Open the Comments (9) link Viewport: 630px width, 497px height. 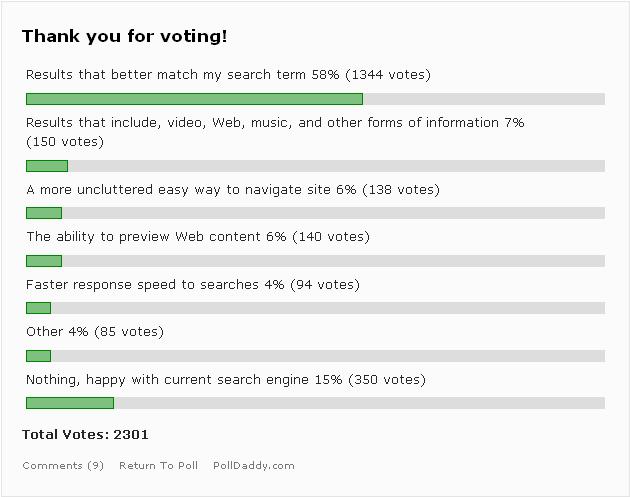[63, 466]
